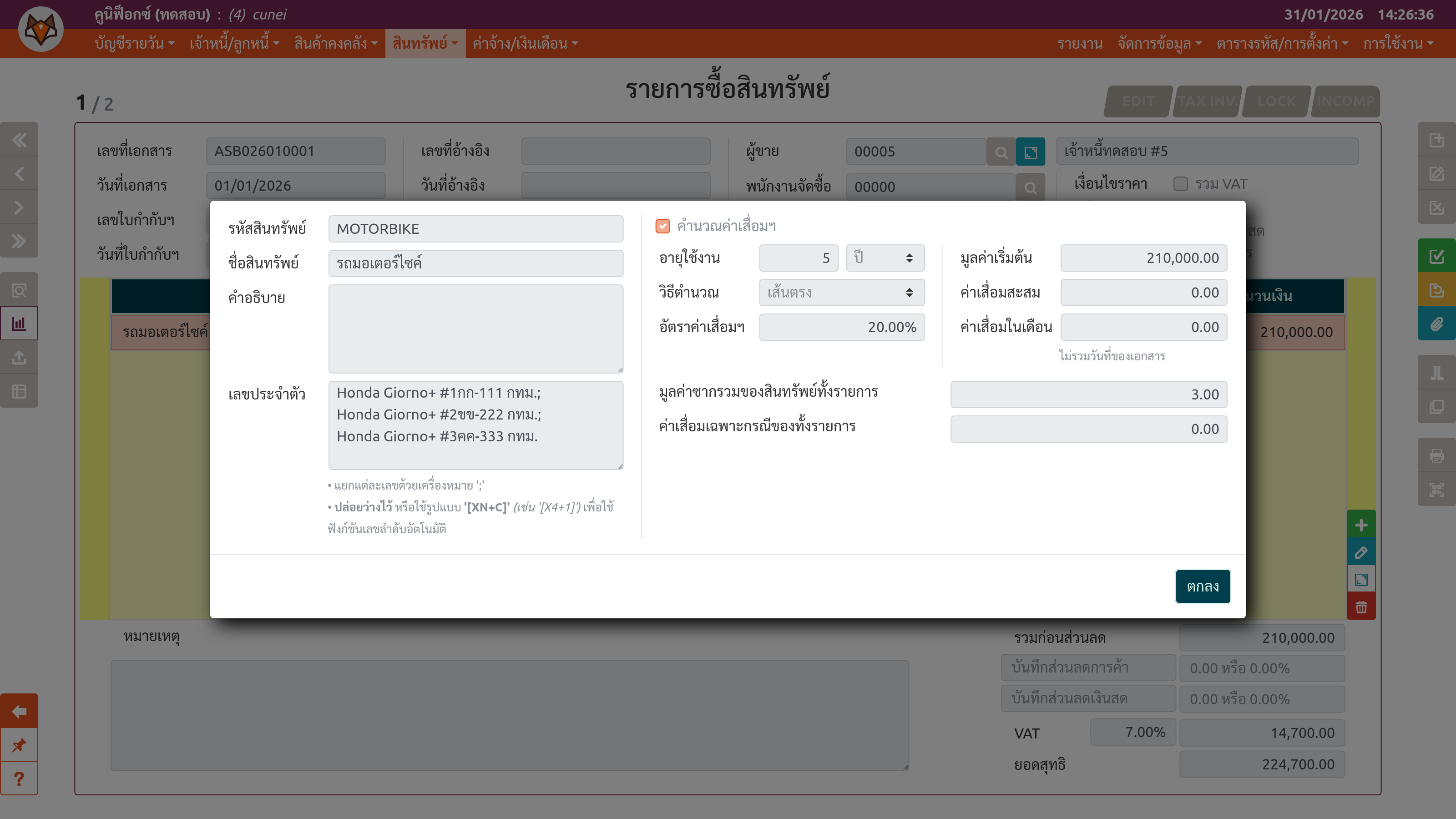Viewport: 1456px width, 819px height.
Task: Click the คำอธิบาย text area
Action: (x=475, y=329)
